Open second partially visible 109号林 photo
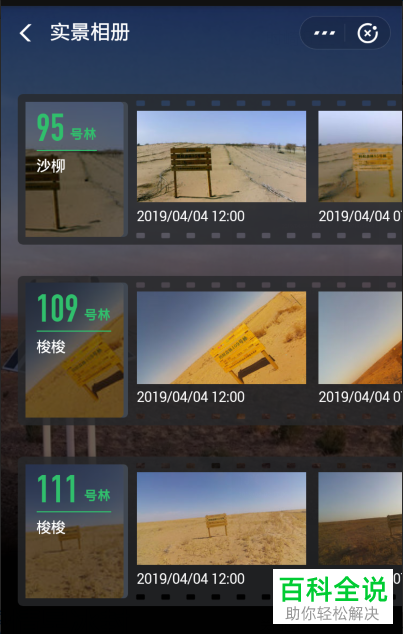The width and height of the screenshot is (403, 634). tap(360, 337)
